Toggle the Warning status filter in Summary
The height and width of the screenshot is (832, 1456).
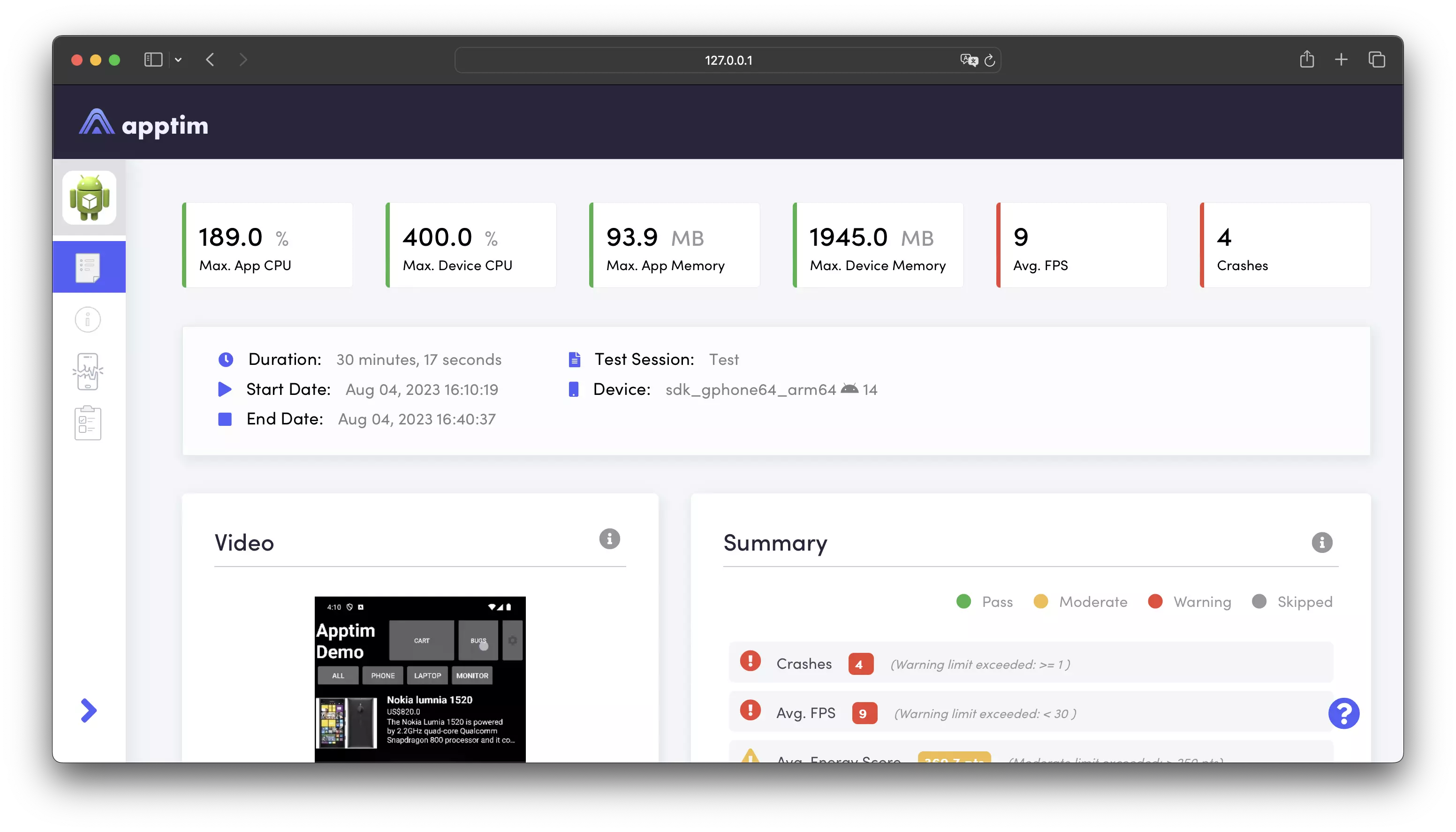tap(1156, 601)
